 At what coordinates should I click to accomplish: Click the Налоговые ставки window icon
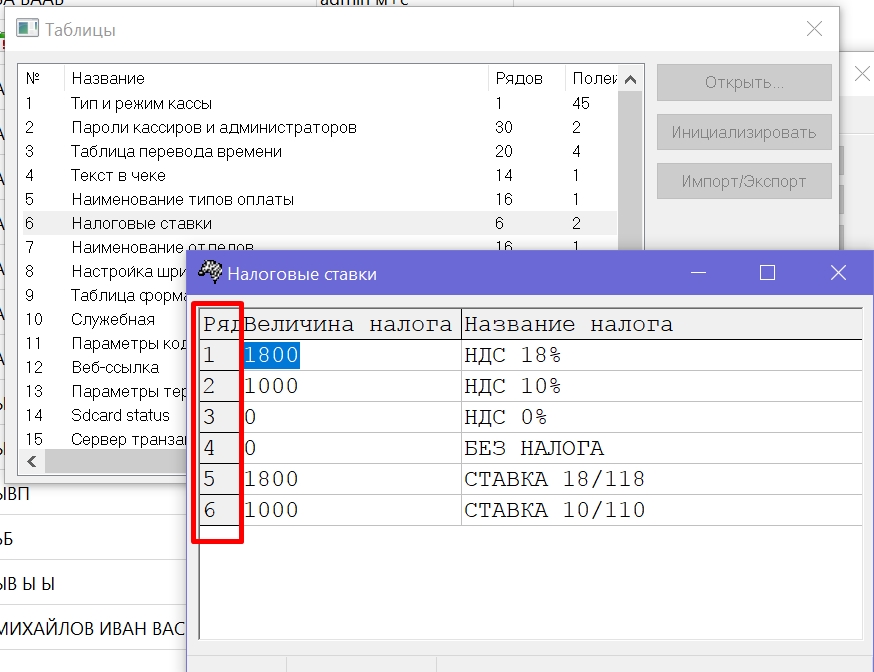coord(210,272)
